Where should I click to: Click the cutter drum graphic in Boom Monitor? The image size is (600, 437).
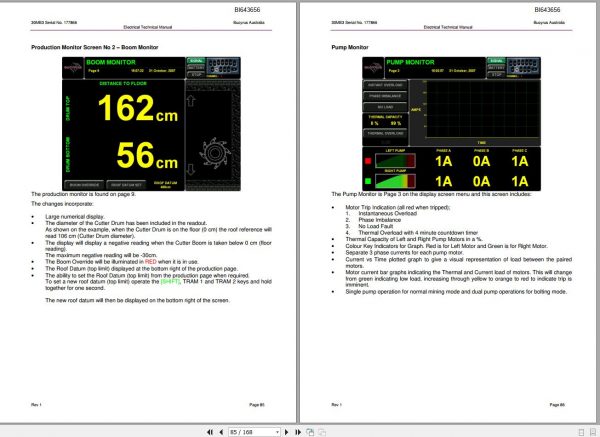[215, 153]
